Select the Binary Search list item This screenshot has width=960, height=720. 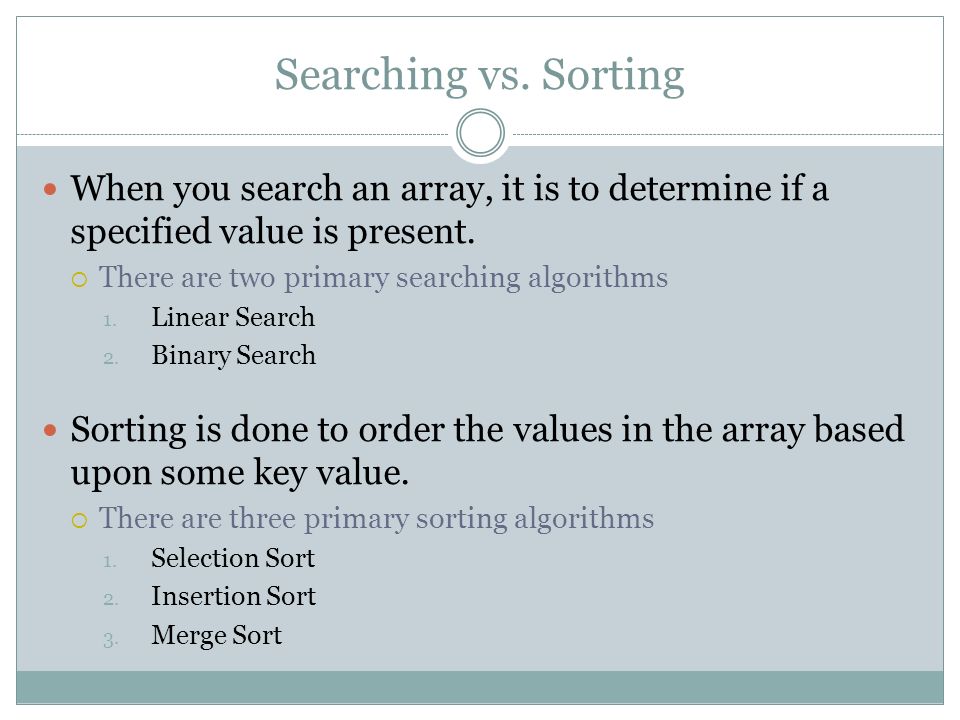234,356
